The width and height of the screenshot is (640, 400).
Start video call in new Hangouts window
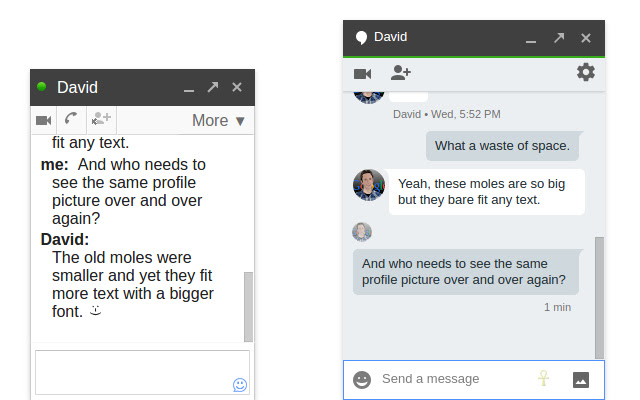pos(362,73)
